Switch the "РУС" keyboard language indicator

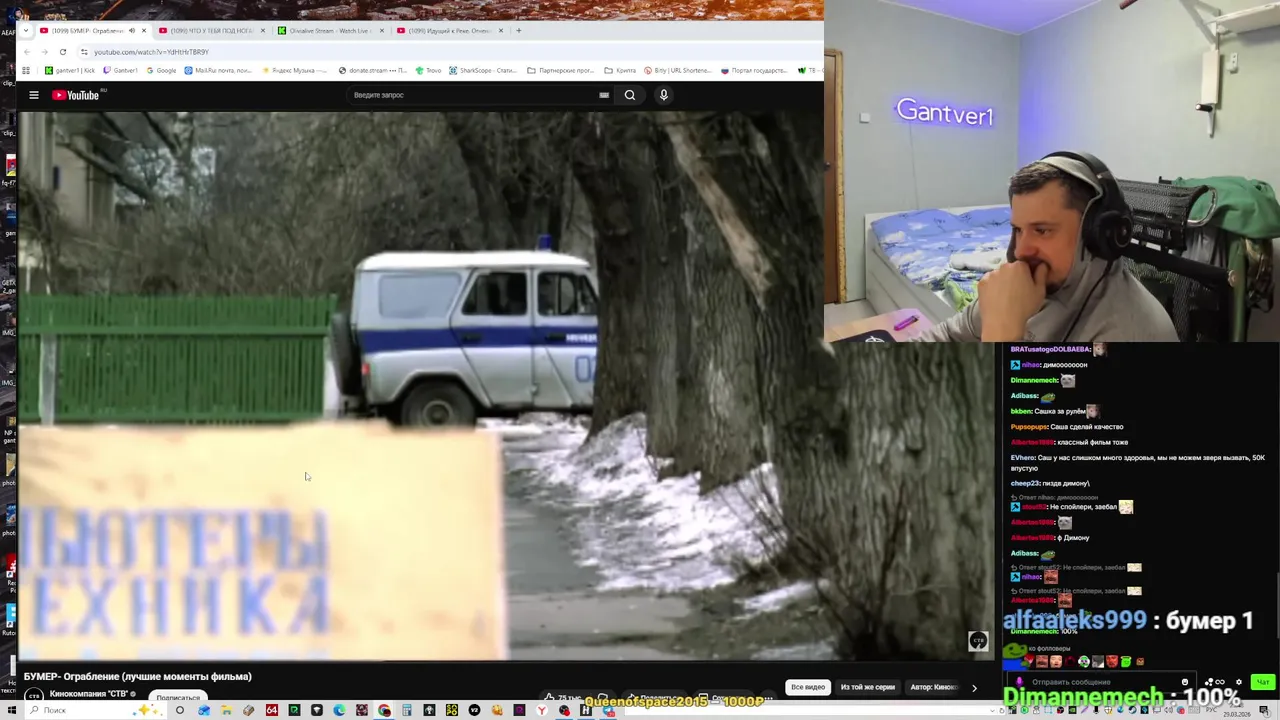click(1211, 710)
